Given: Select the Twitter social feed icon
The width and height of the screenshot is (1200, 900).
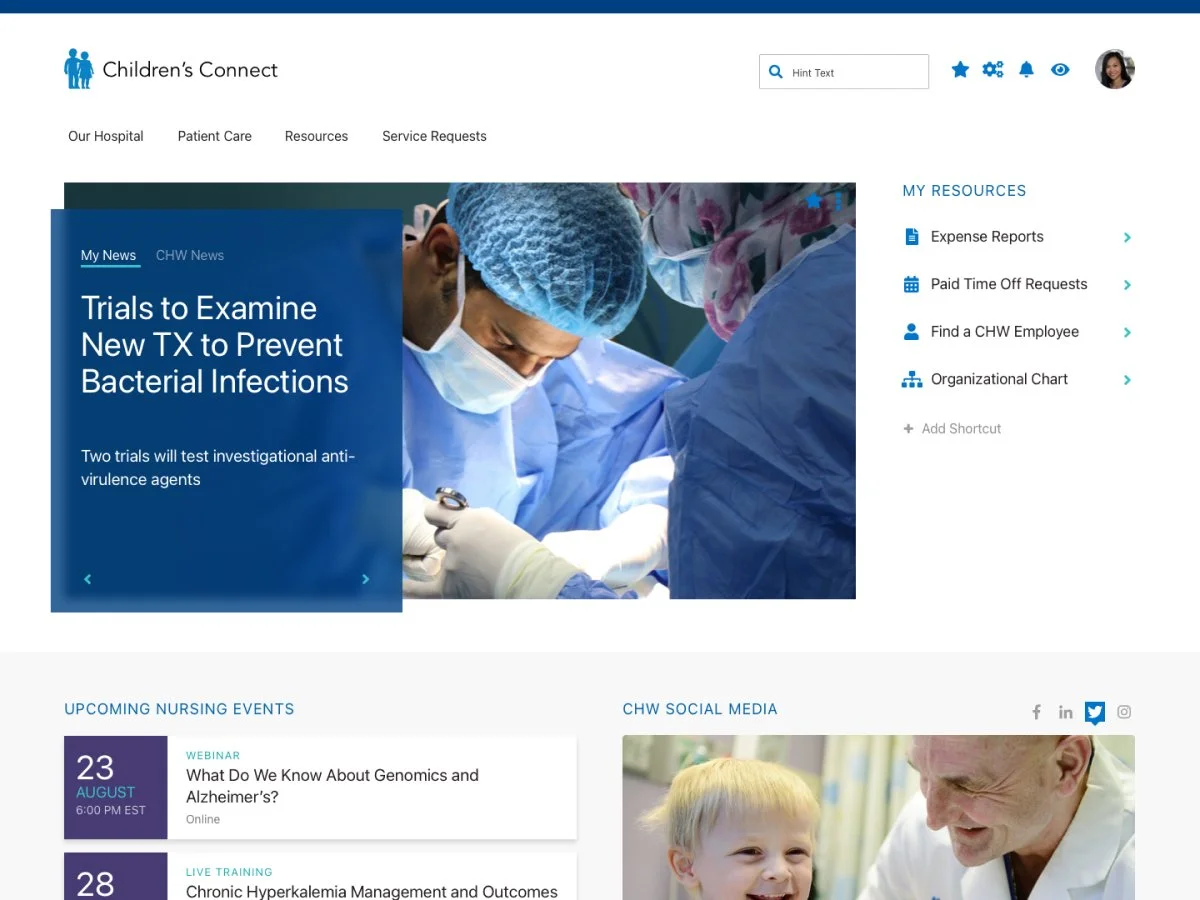Looking at the screenshot, I should (x=1095, y=713).
